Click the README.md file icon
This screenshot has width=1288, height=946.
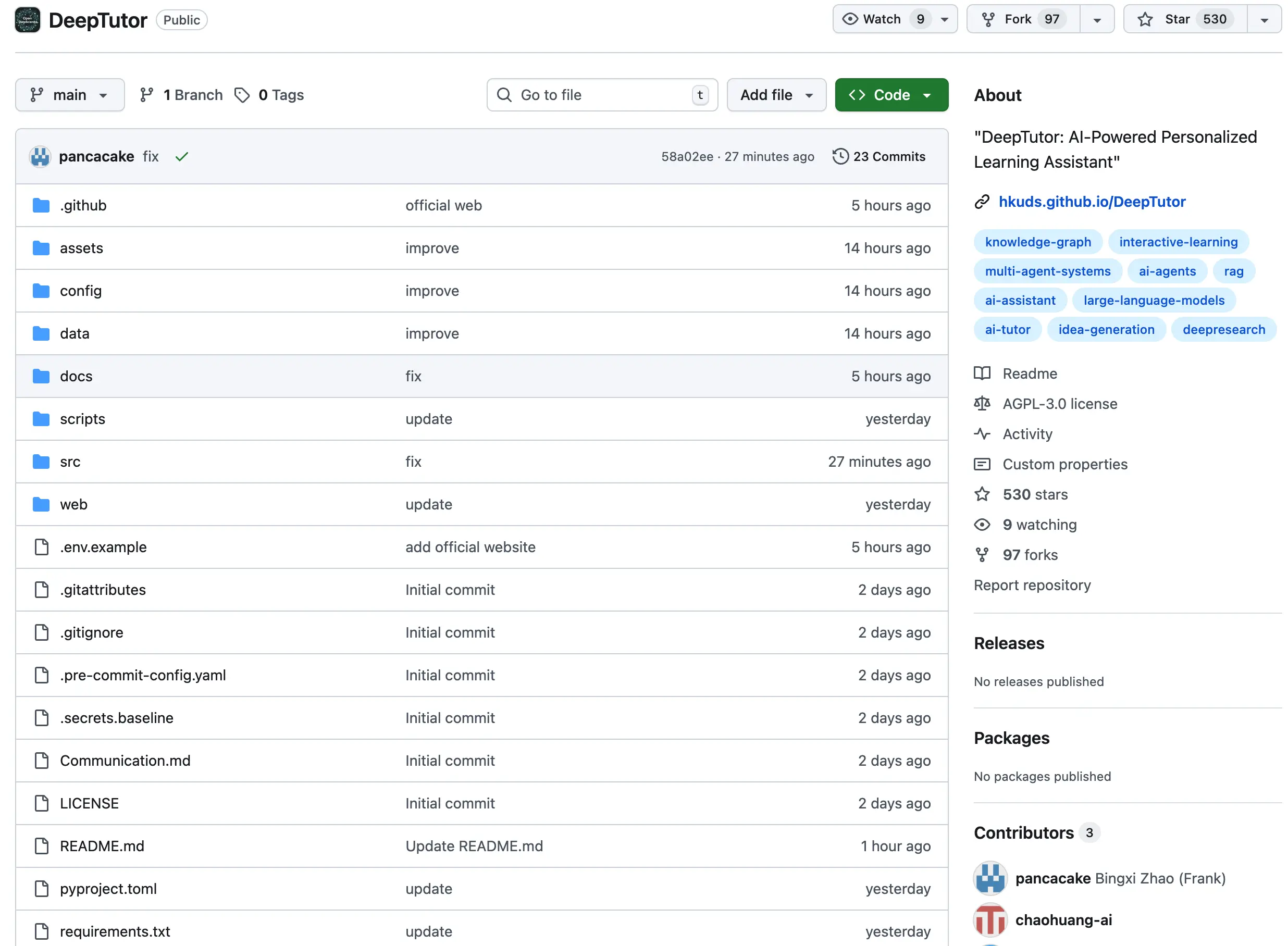tap(41, 846)
